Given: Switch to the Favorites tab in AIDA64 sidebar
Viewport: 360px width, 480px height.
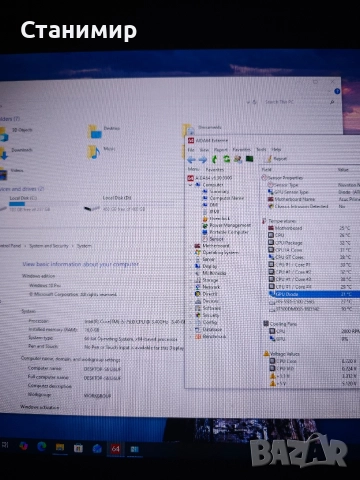Looking at the screenshot, I should (x=214, y=170).
